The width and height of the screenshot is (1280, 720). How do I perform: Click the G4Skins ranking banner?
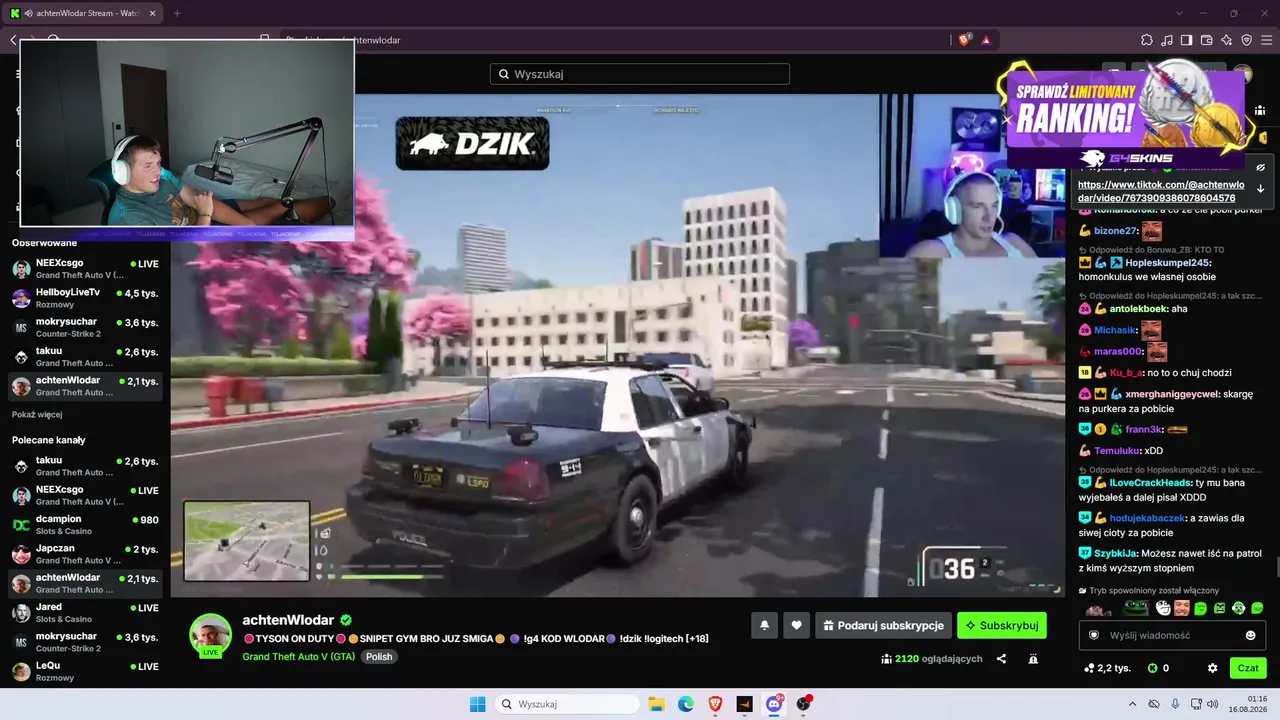tap(1125, 118)
